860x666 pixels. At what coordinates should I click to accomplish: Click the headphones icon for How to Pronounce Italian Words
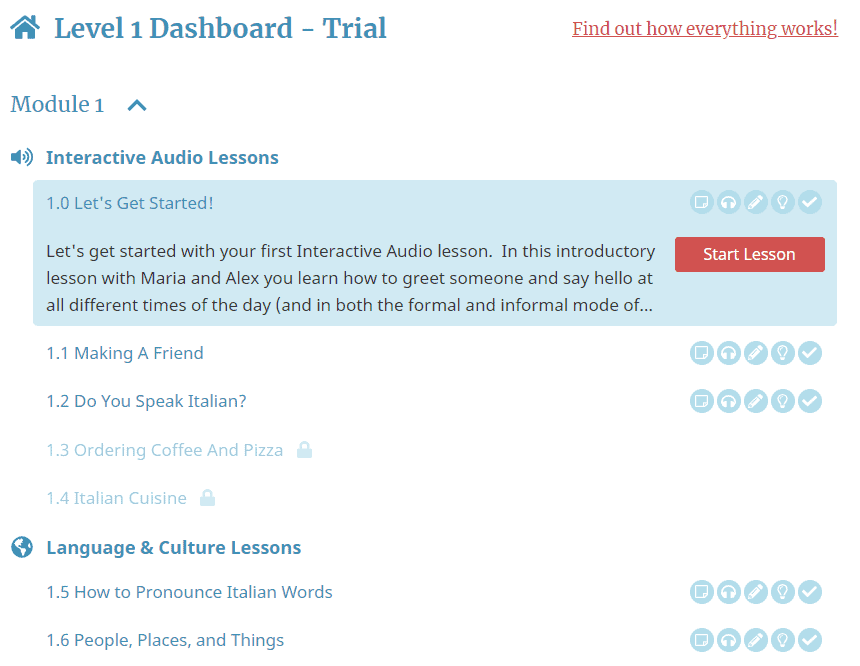click(x=728, y=592)
